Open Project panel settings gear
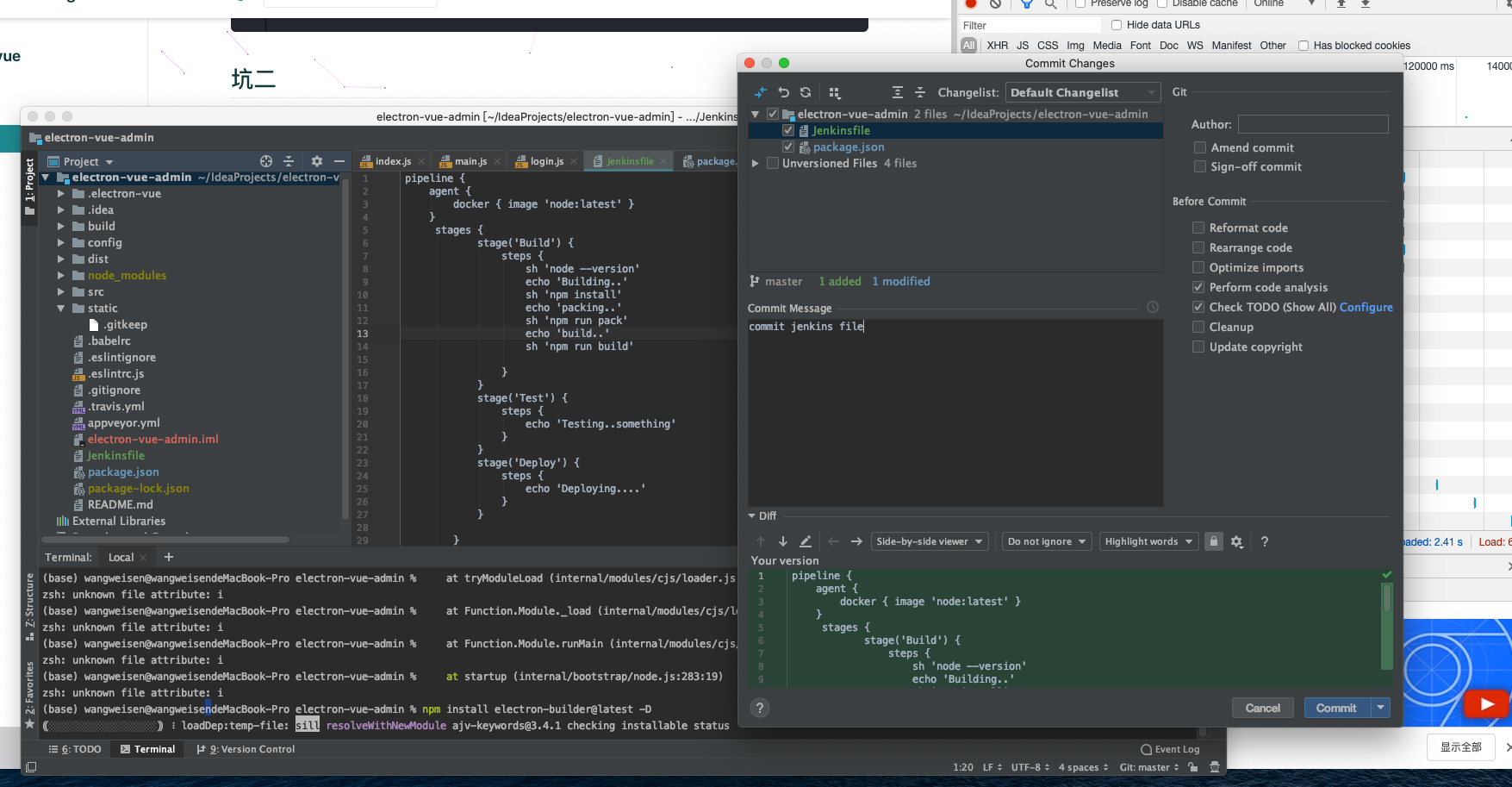The width and height of the screenshot is (1512, 787). pos(317,161)
